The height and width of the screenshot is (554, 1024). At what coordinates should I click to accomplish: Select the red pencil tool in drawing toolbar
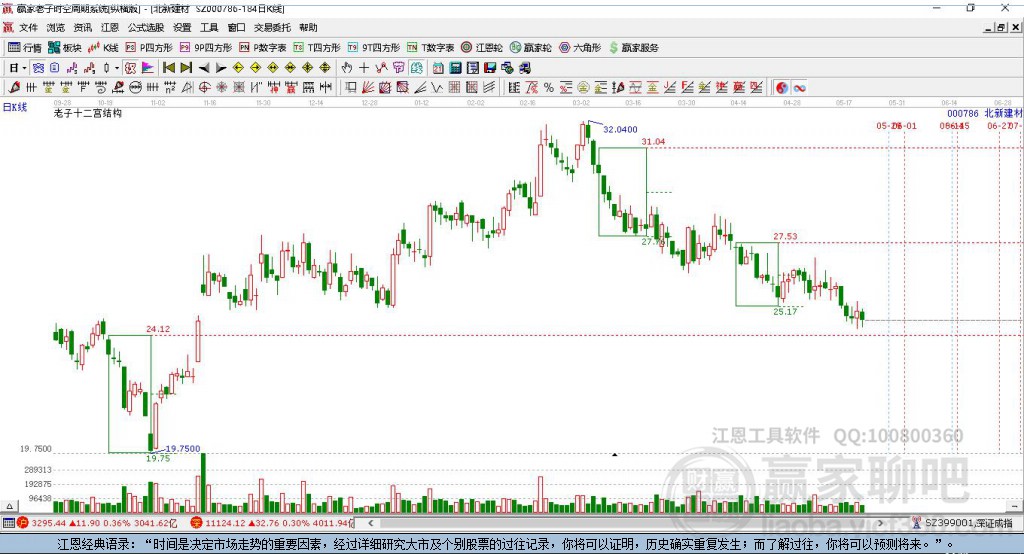14,88
